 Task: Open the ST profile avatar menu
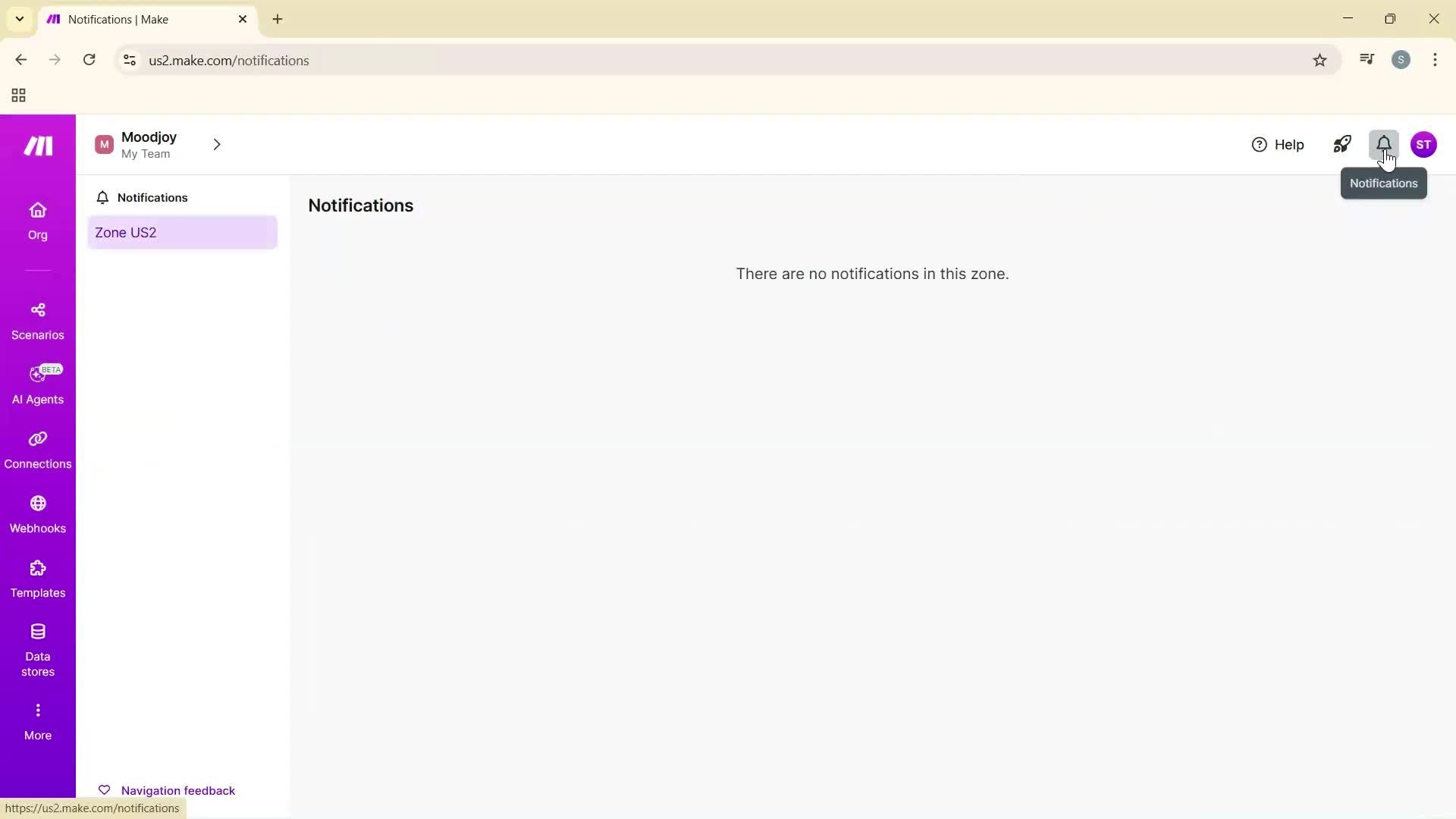click(1425, 144)
